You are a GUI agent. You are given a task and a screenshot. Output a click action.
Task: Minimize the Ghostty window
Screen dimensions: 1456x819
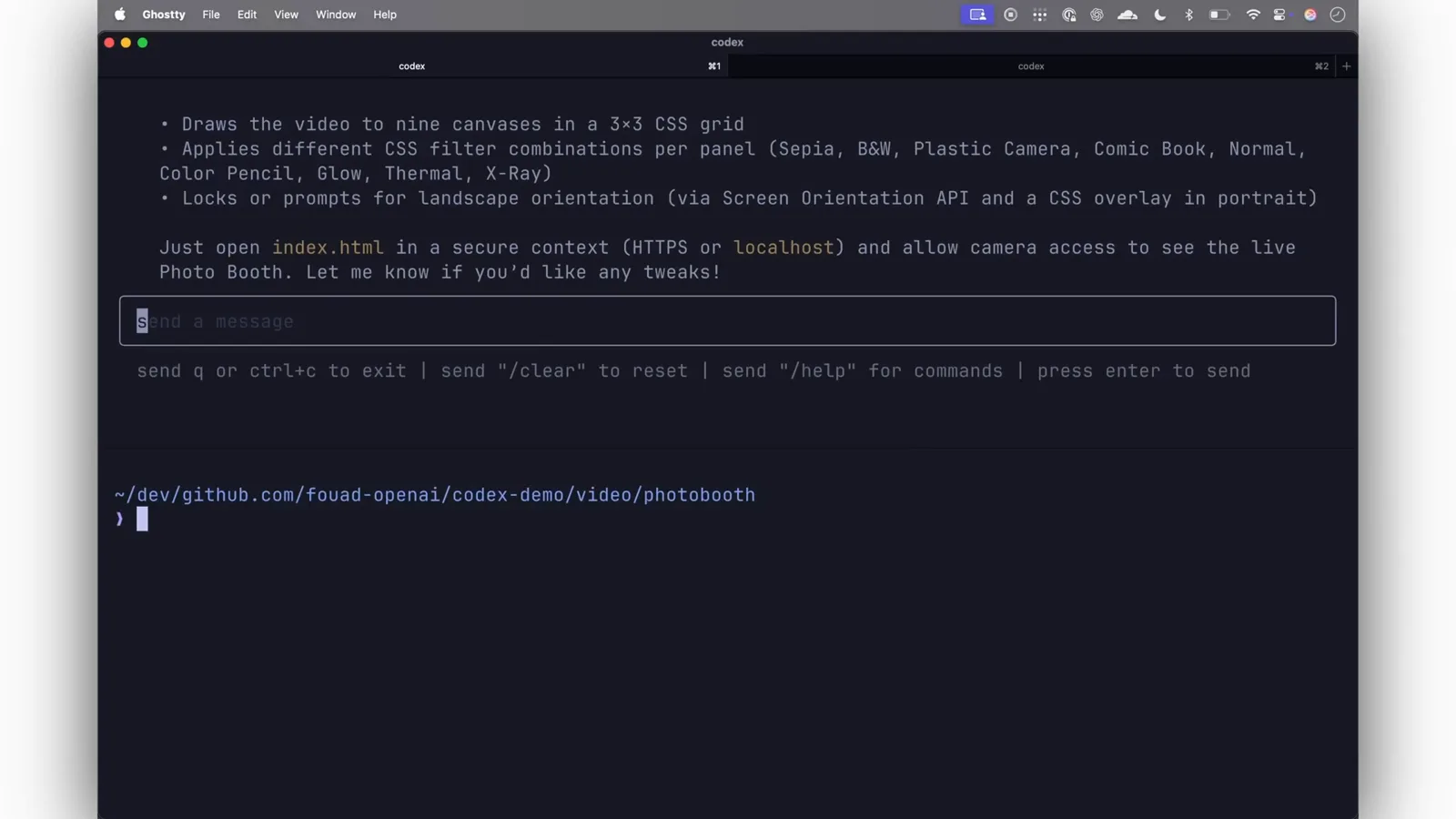pyautogui.click(x=126, y=43)
